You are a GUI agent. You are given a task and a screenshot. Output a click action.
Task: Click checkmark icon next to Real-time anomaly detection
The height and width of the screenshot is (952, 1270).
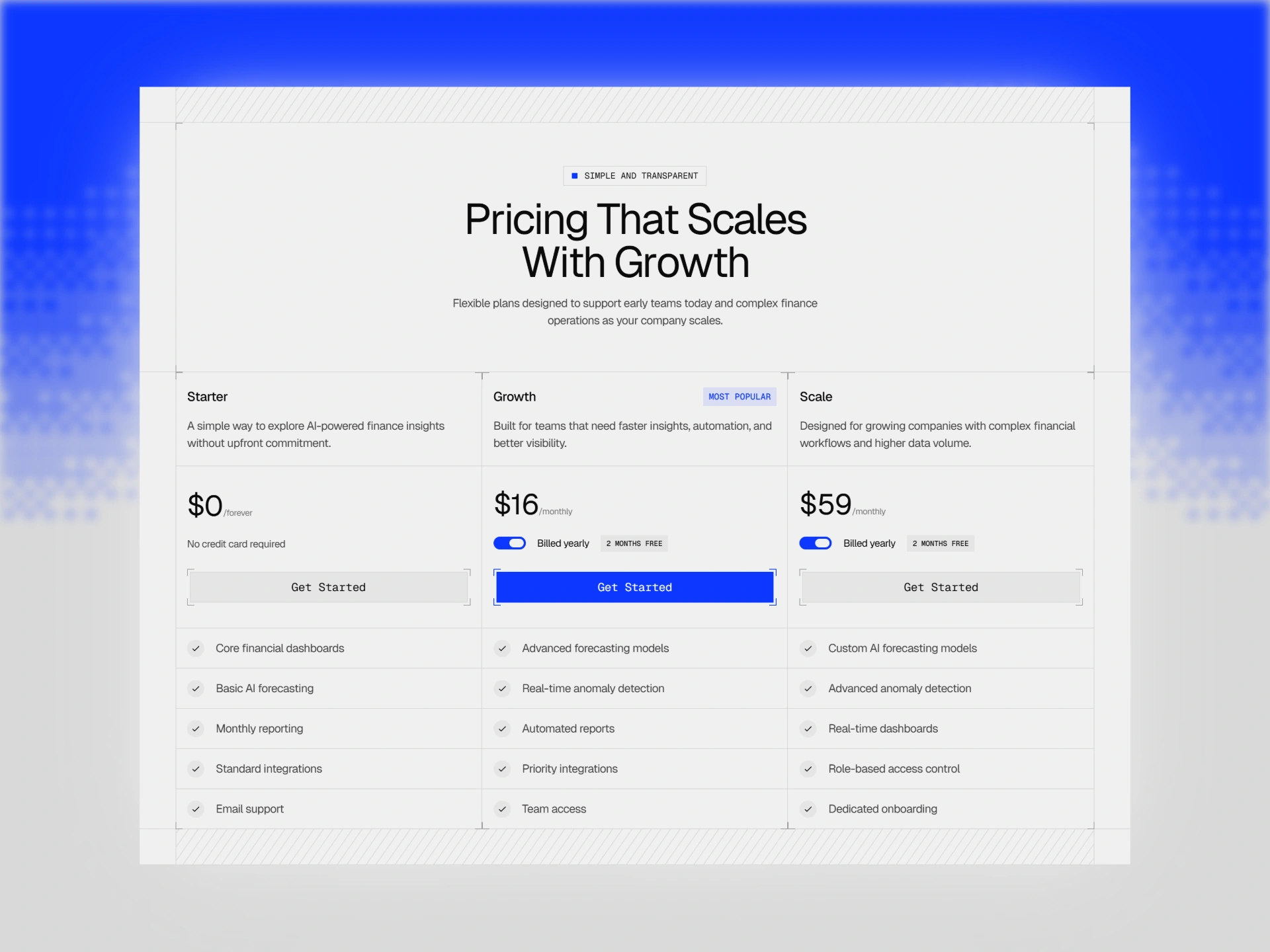[x=502, y=689]
